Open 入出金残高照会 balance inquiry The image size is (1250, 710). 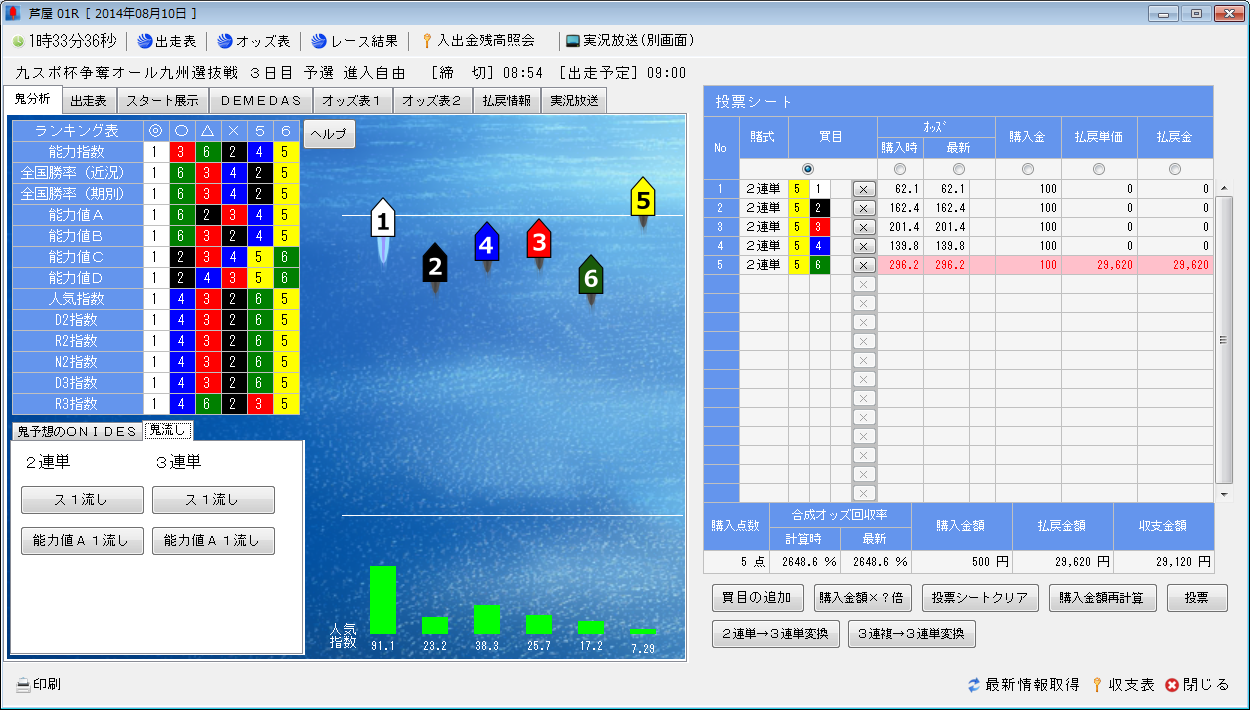tap(478, 41)
